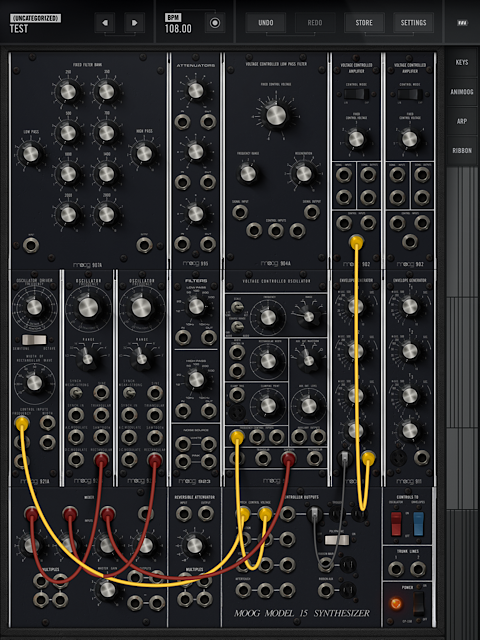Toggle the red Oscillator control switch
The height and width of the screenshot is (640, 480).
[x=396, y=524]
